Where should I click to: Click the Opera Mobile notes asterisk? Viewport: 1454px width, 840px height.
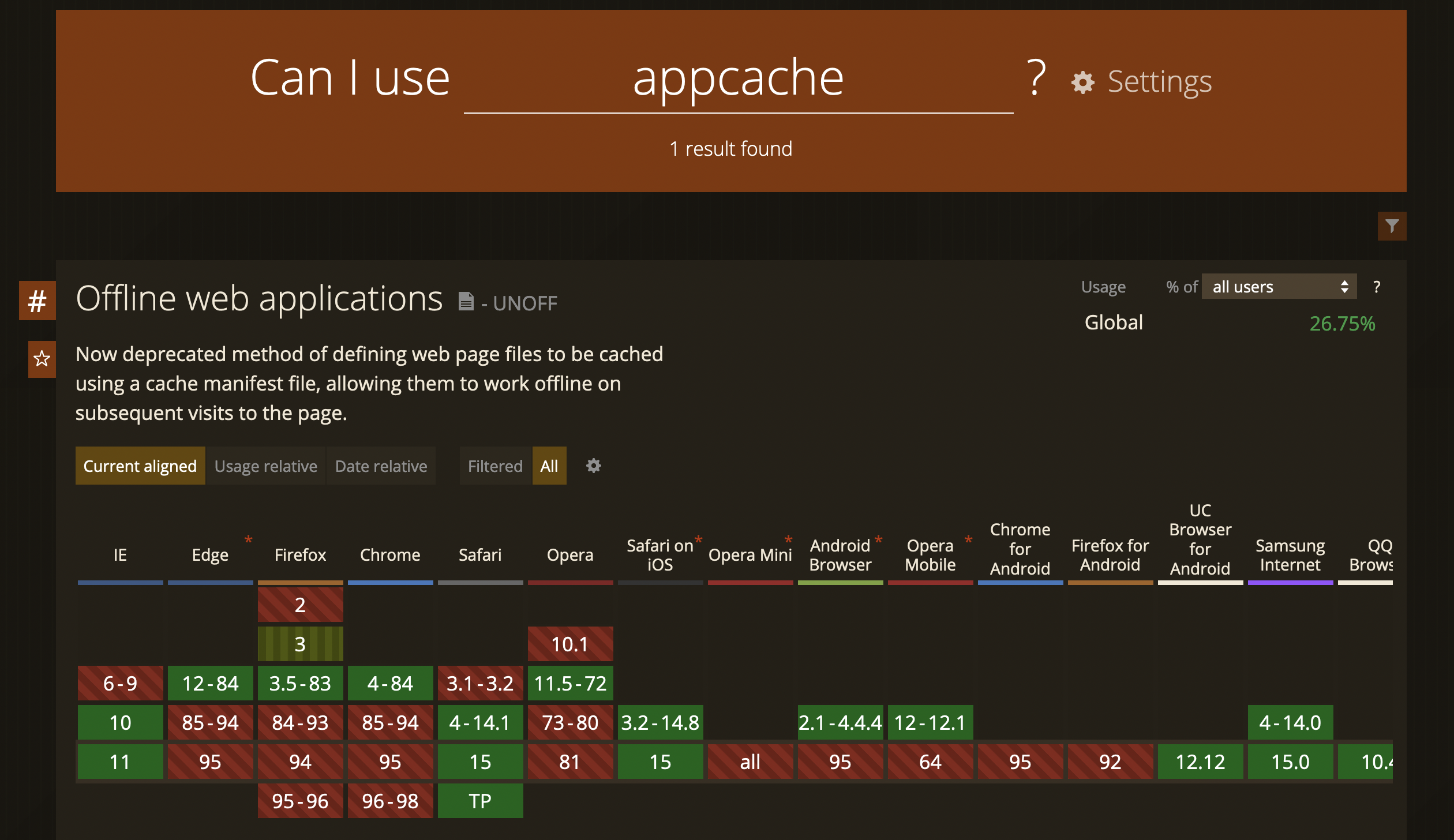click(968, 541)
